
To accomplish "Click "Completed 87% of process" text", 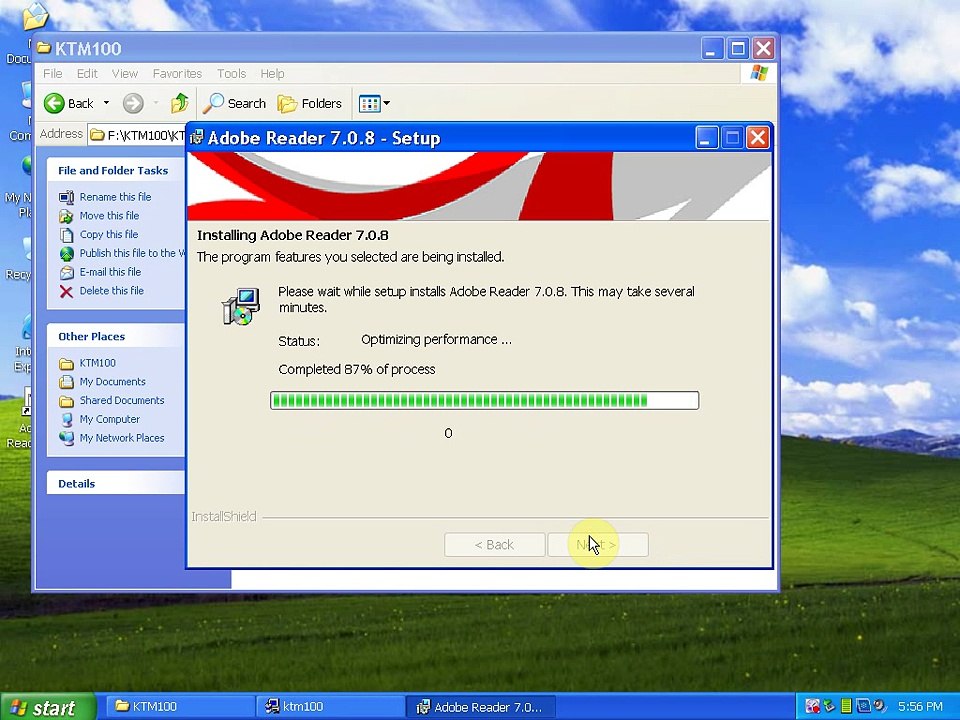I will pyautogui.click(x=357, y=369).
